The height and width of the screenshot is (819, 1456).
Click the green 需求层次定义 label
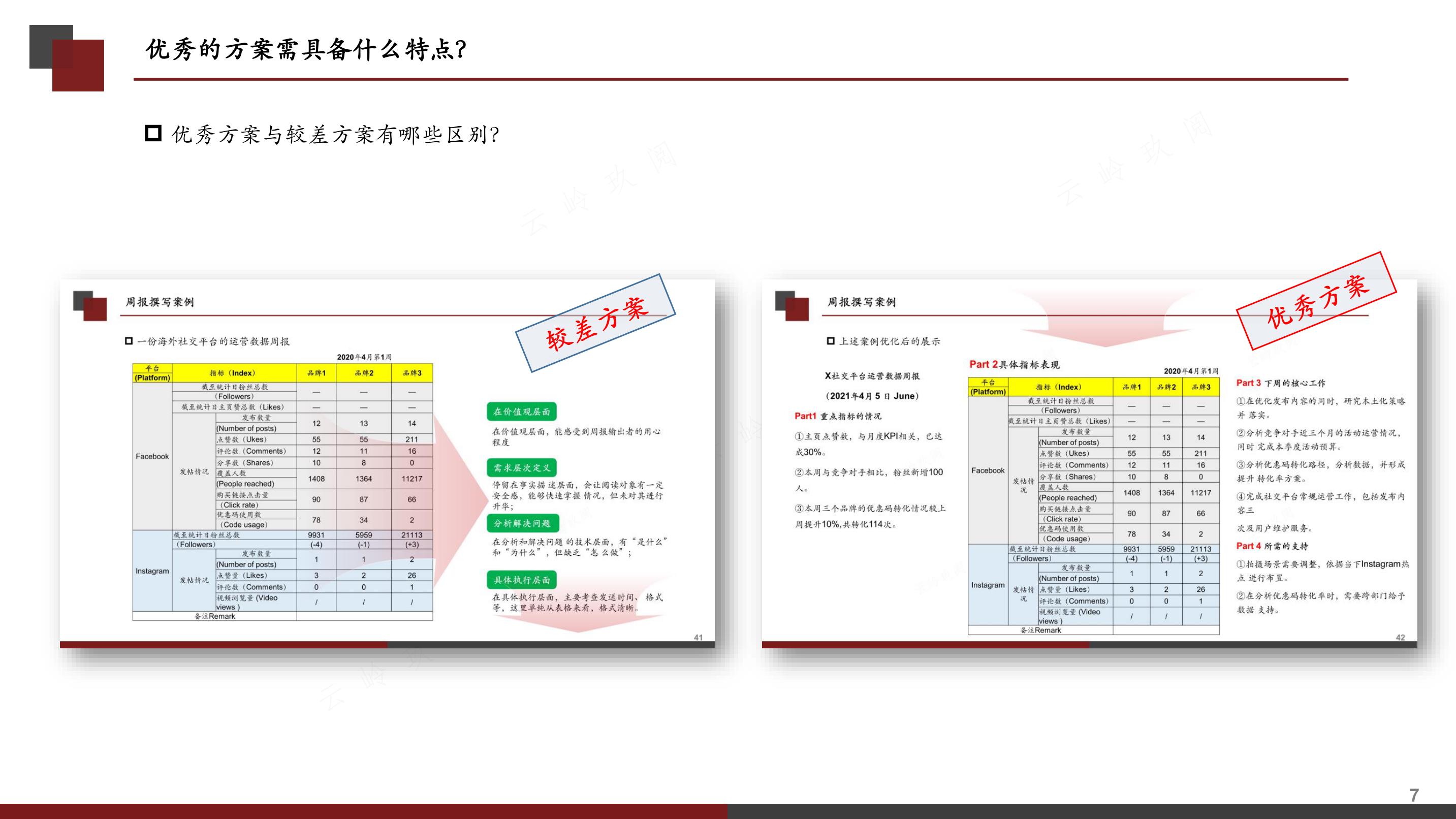[x=522, y=467]
